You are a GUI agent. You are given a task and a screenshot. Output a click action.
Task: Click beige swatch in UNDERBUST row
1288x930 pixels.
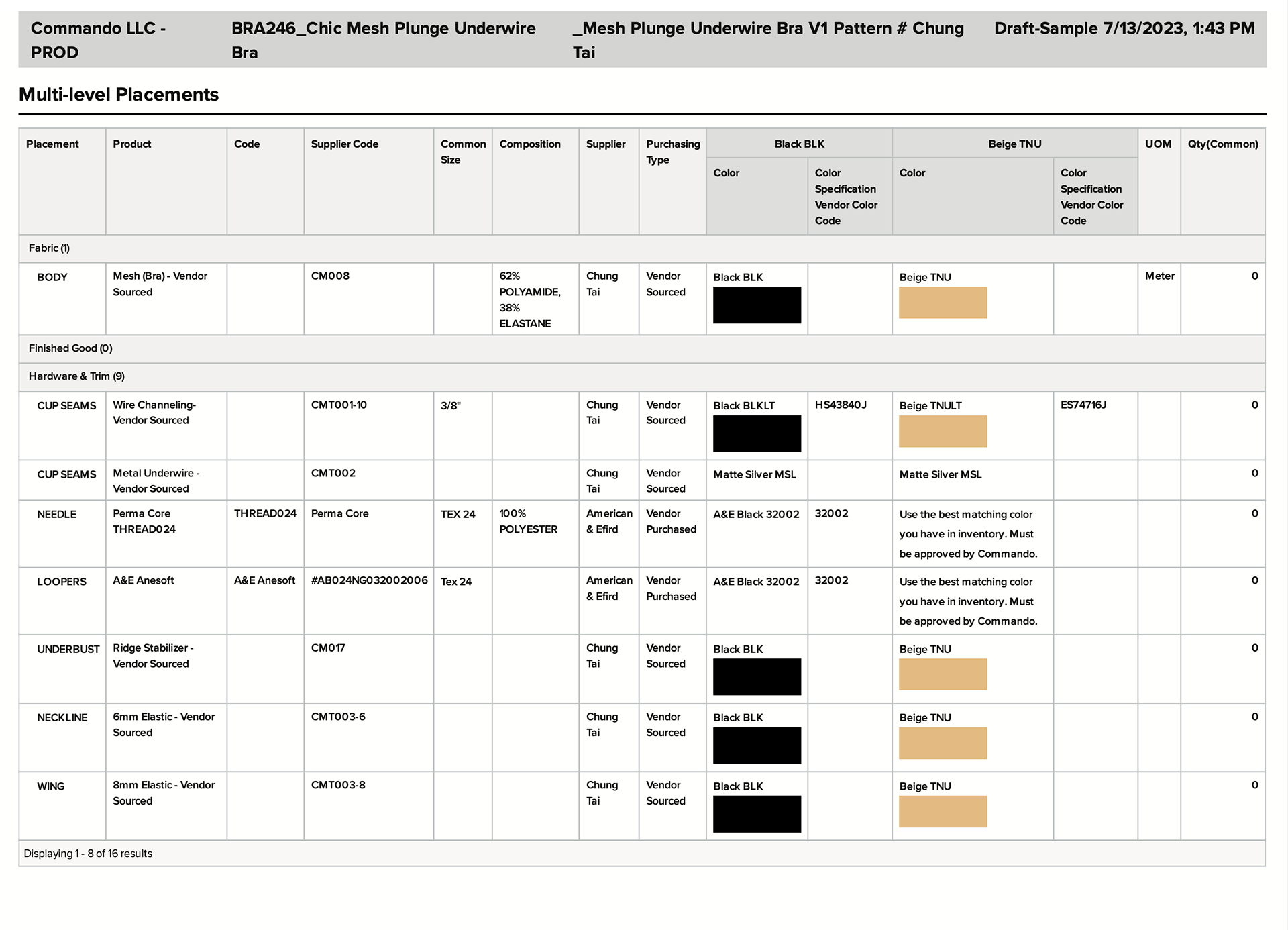942,674
